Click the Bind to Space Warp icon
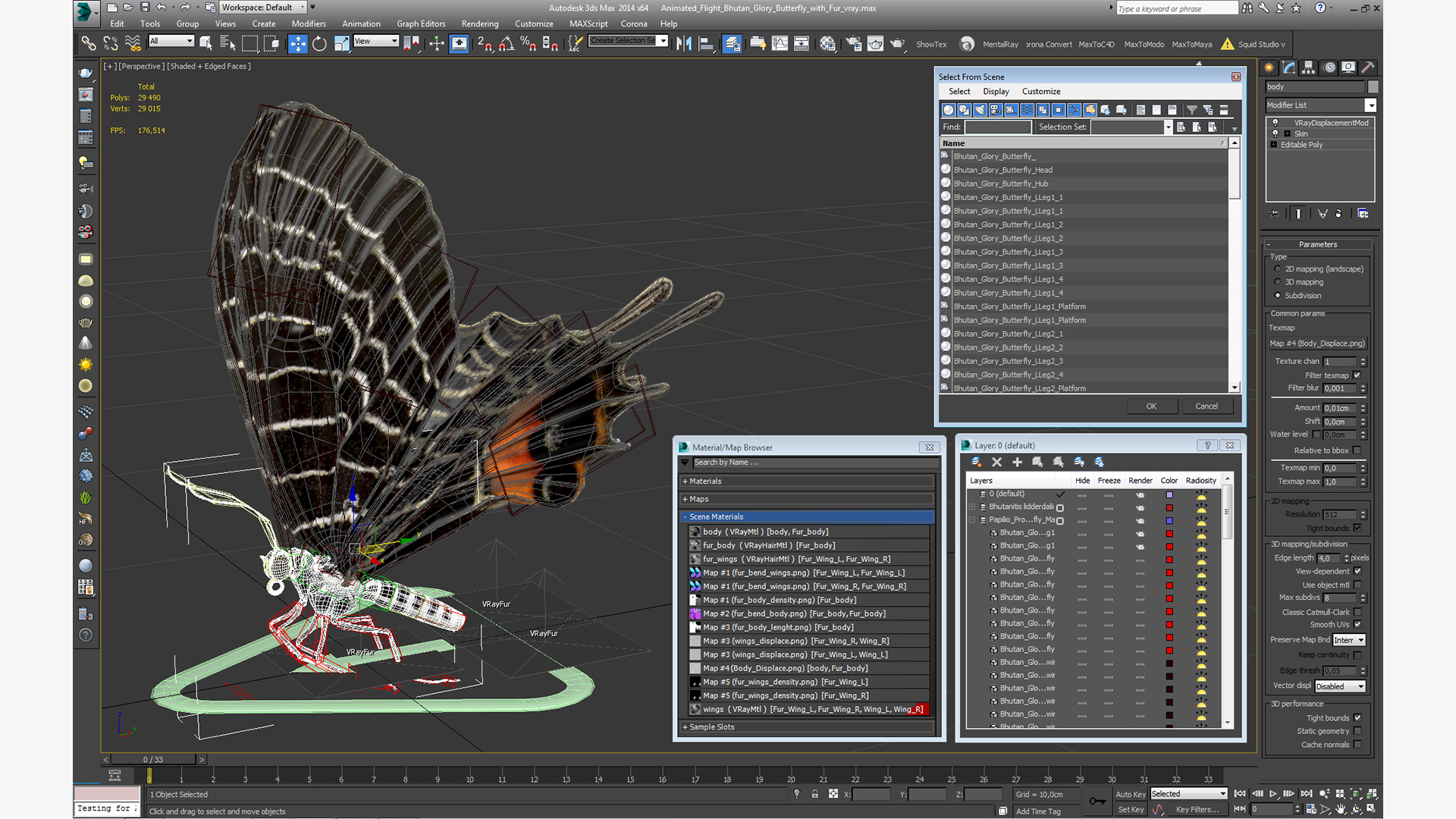Screen dimensions: 1456x819 [x=133, y=43]
